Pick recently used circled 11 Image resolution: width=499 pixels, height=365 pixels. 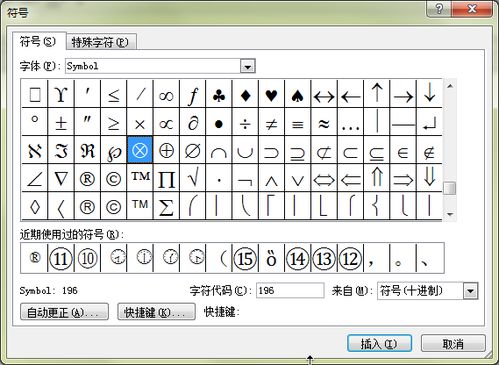click(x=61, y=258)
